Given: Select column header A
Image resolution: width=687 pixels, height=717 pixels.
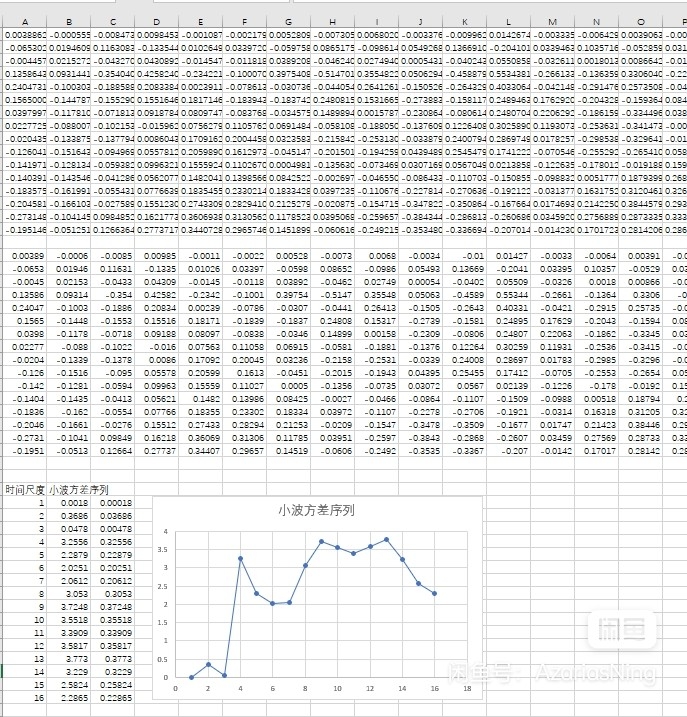Looking at the screenshot, I should point(25,21).
